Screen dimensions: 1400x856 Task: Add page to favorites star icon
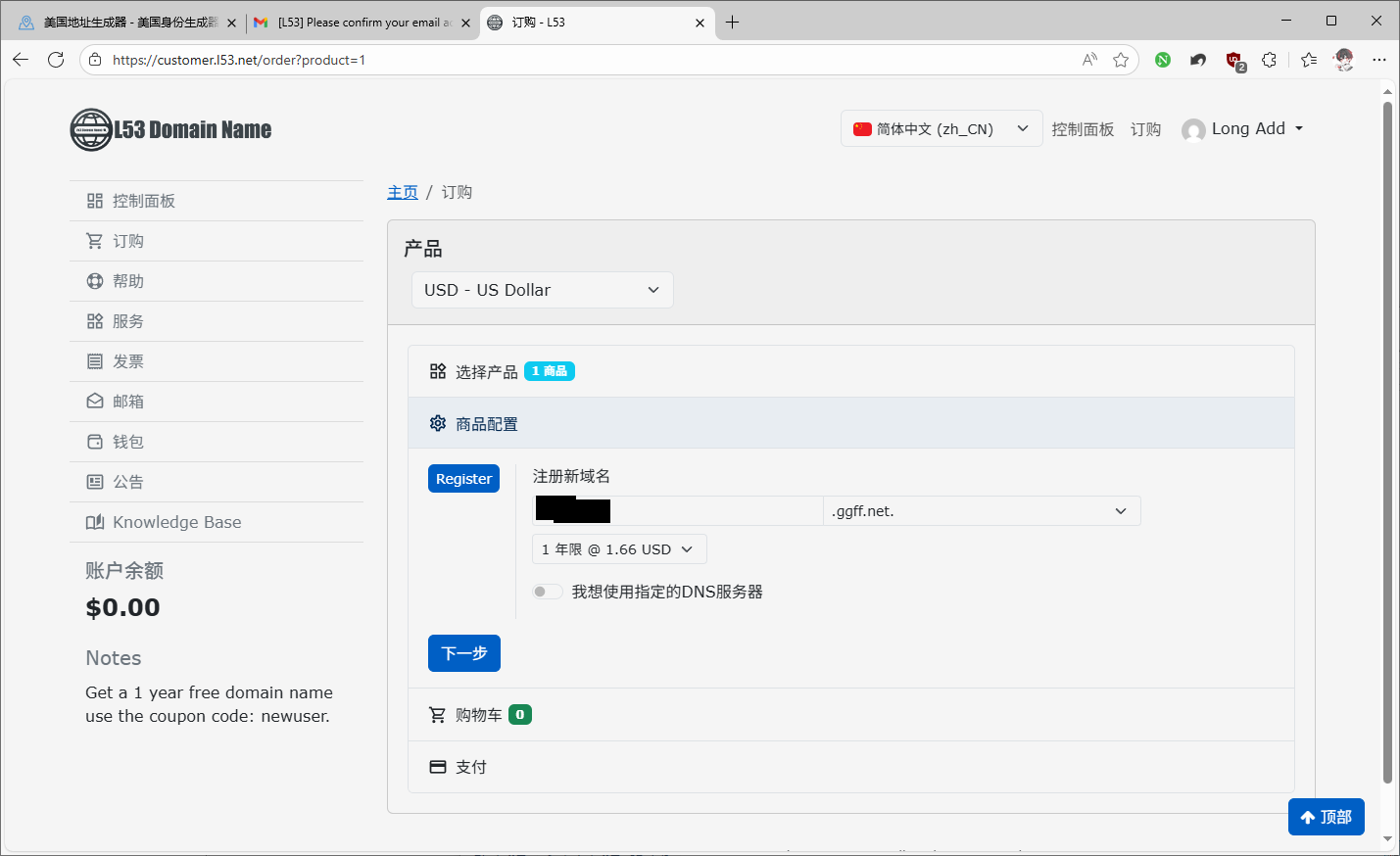[x=1121, y=60]
